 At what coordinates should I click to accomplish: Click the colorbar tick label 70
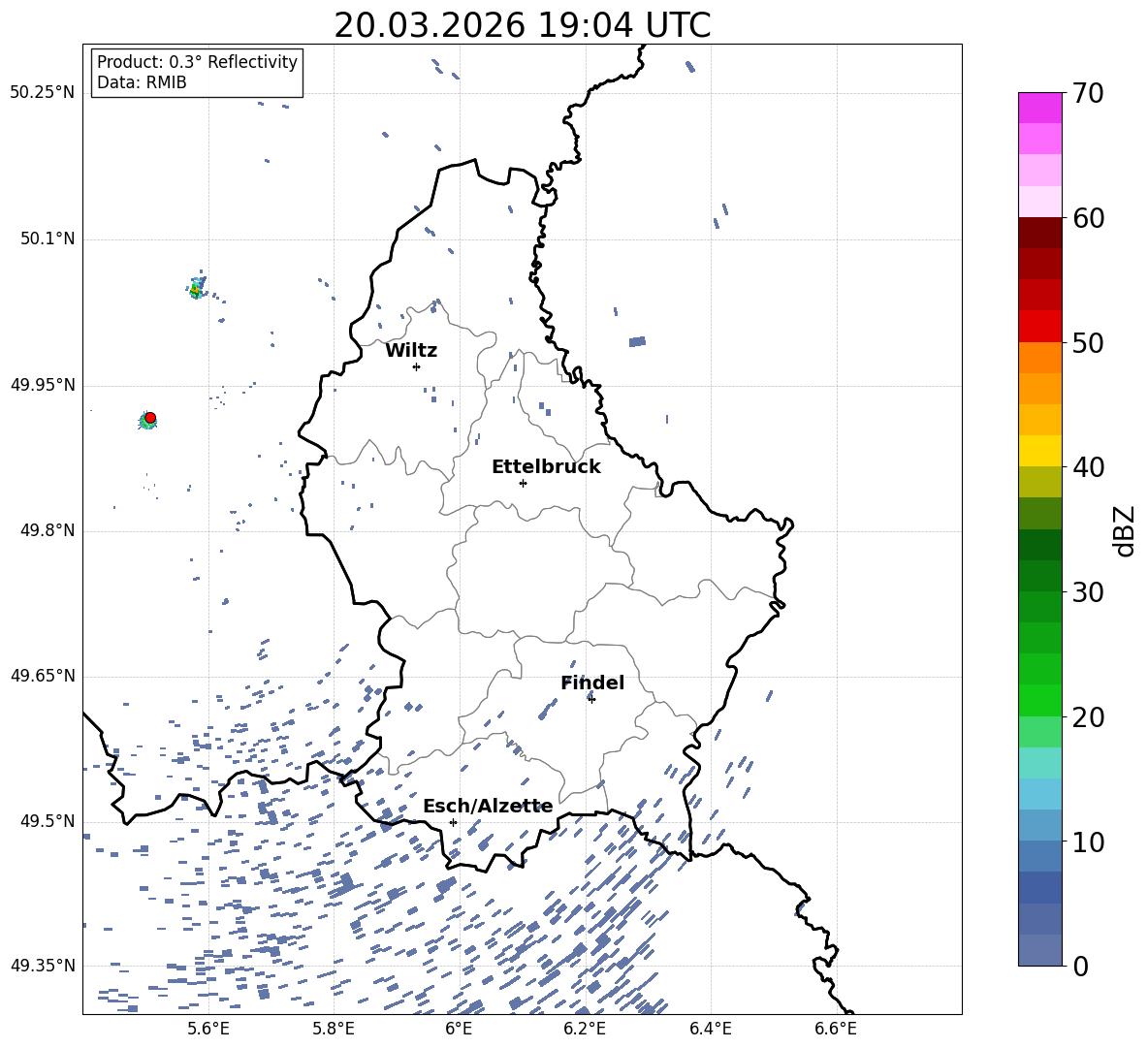pos(1088,93)
